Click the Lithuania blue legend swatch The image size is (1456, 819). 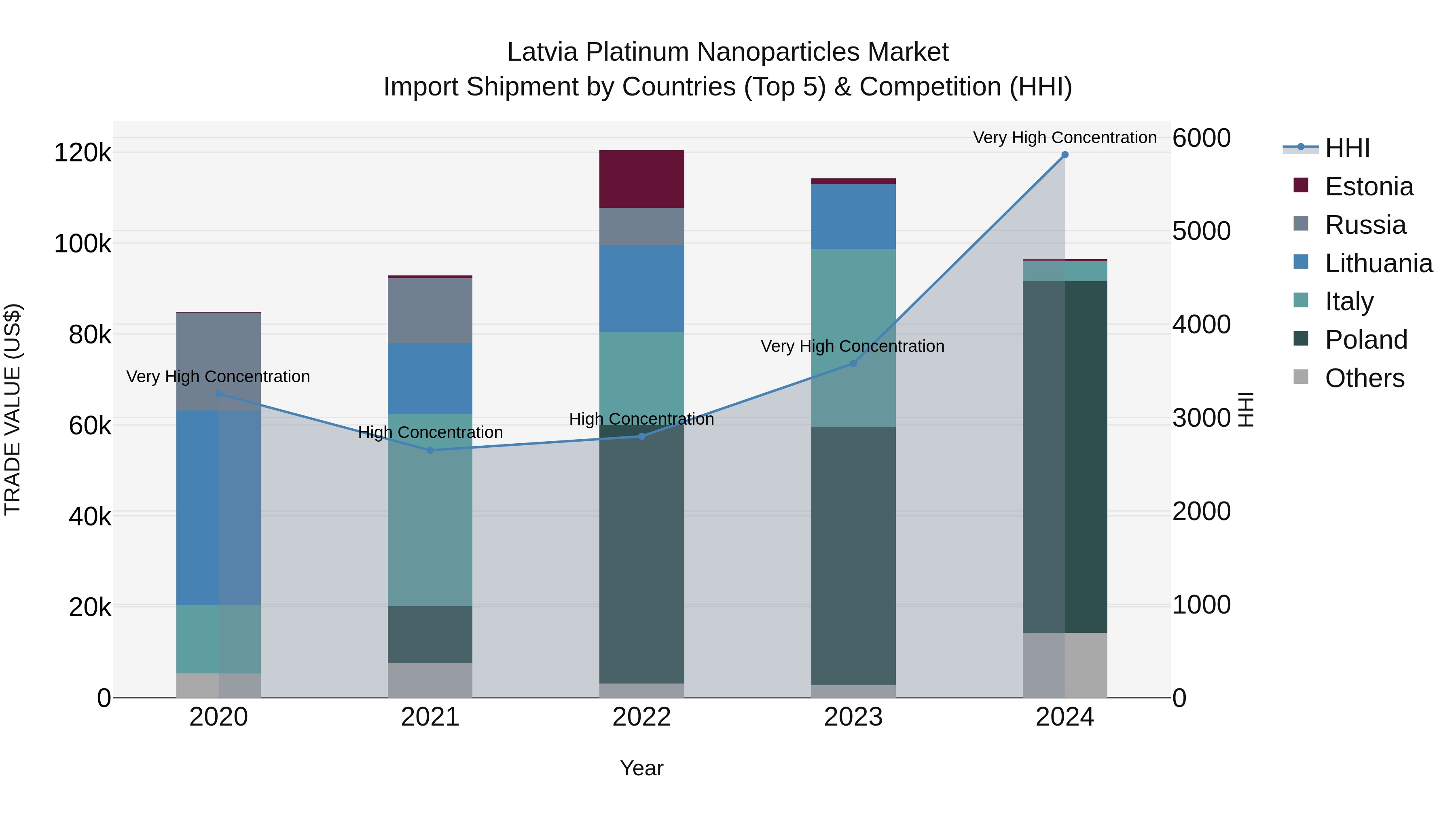[x=1301, y=262]
